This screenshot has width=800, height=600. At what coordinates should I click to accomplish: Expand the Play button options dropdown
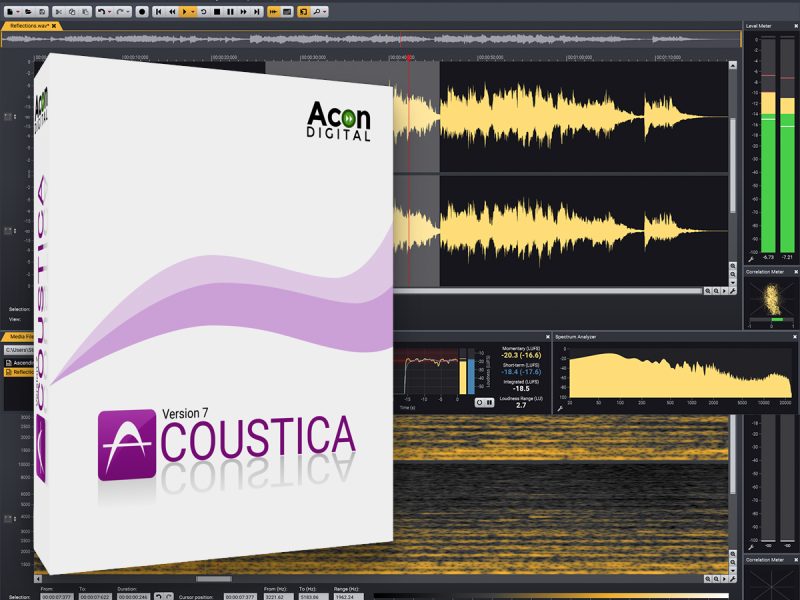coord(194,11)
